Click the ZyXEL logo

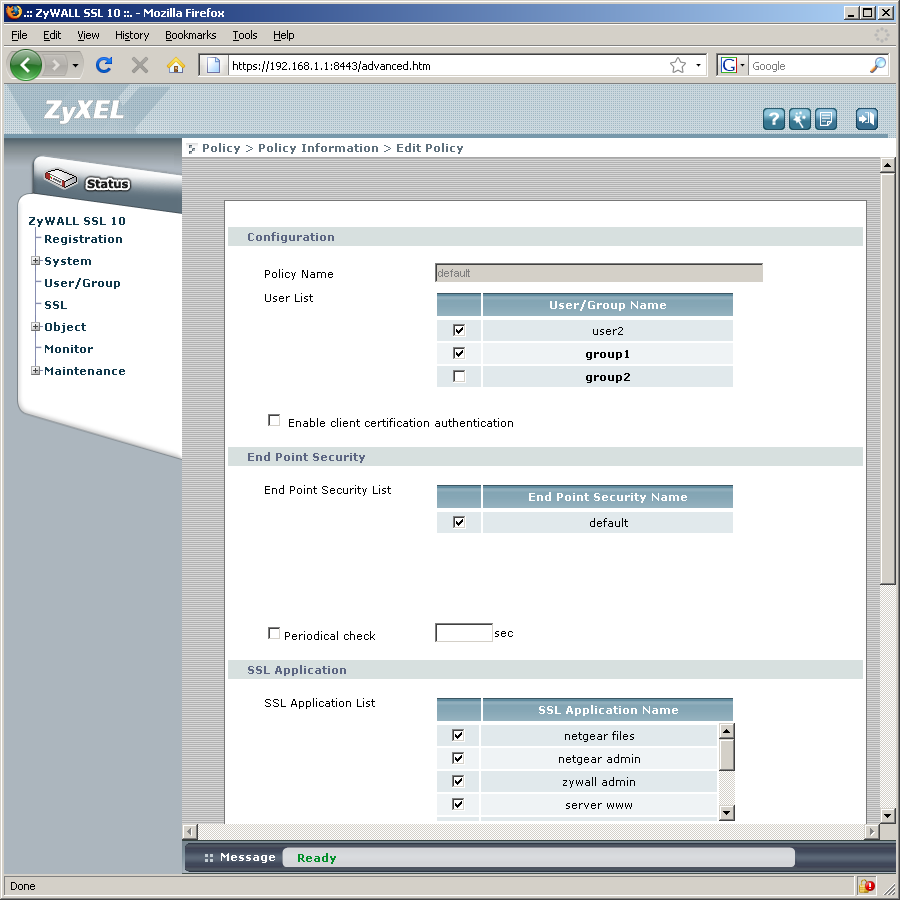[84, 110]
